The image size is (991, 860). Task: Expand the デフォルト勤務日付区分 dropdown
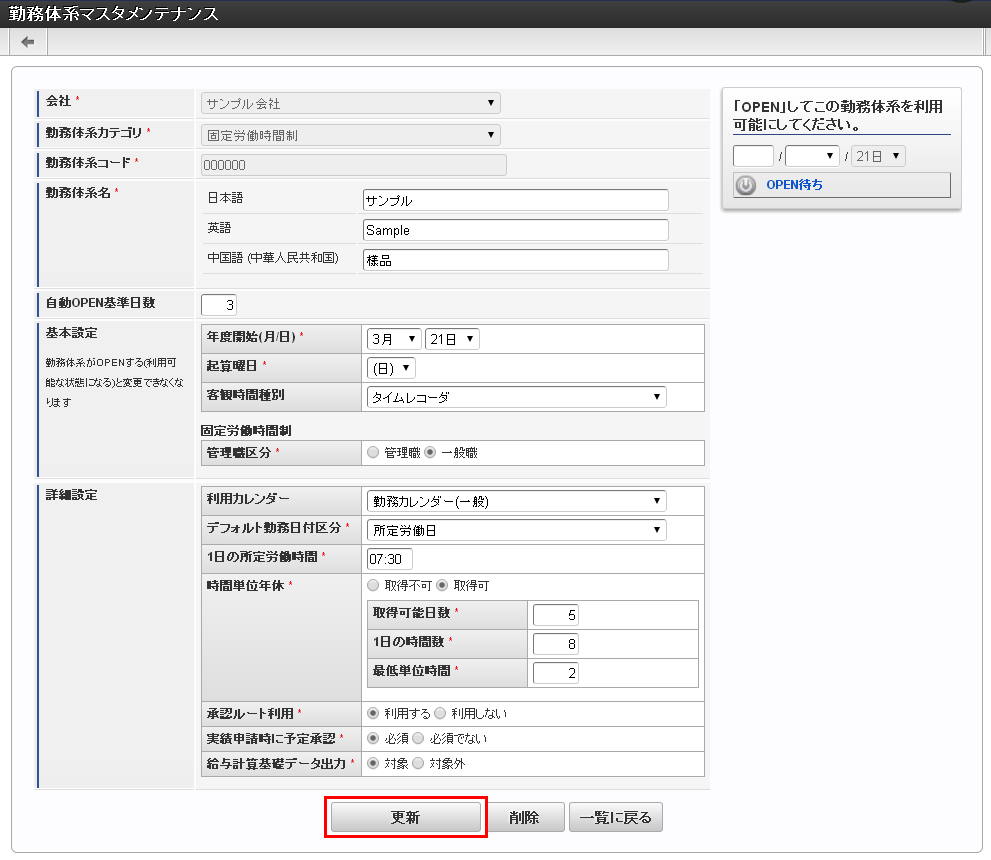coord(516,530)
